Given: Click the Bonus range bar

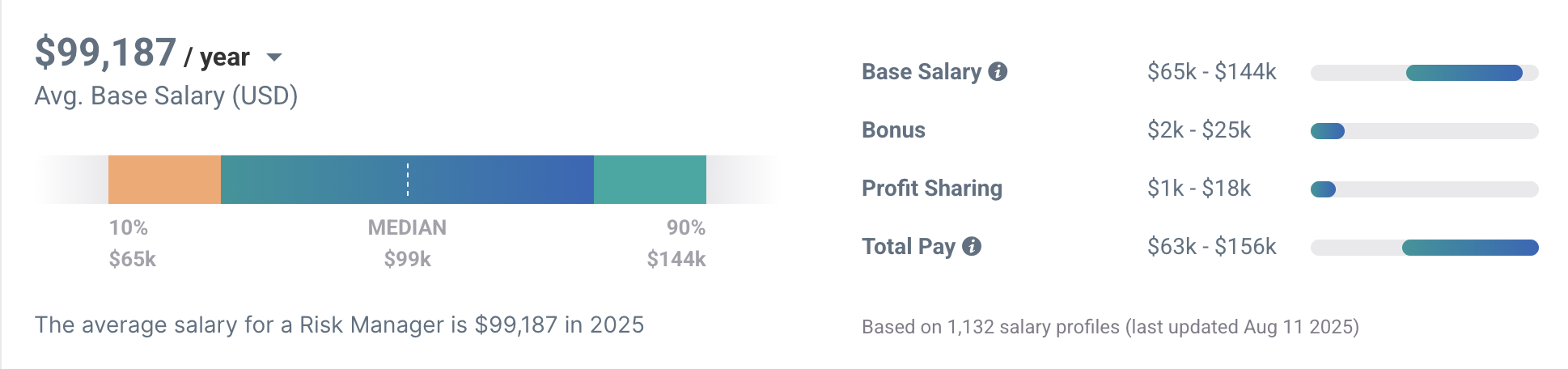Looking at the screenshot, I should (x=1424, y=131).
